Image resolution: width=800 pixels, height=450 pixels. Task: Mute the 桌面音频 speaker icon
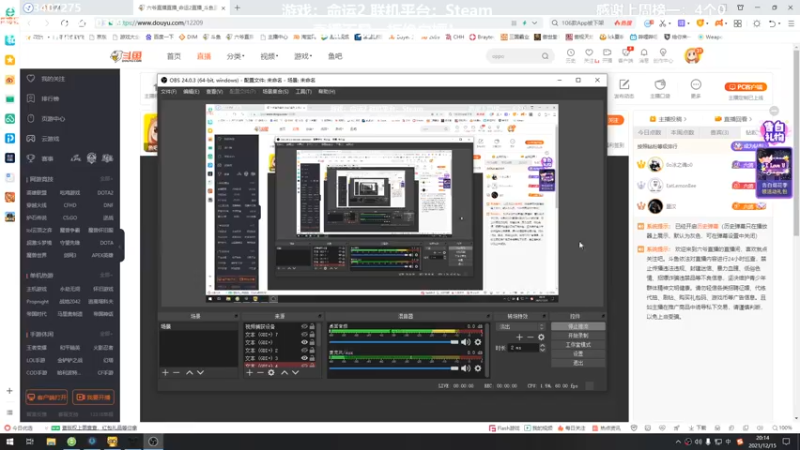(x=466, y=342)
